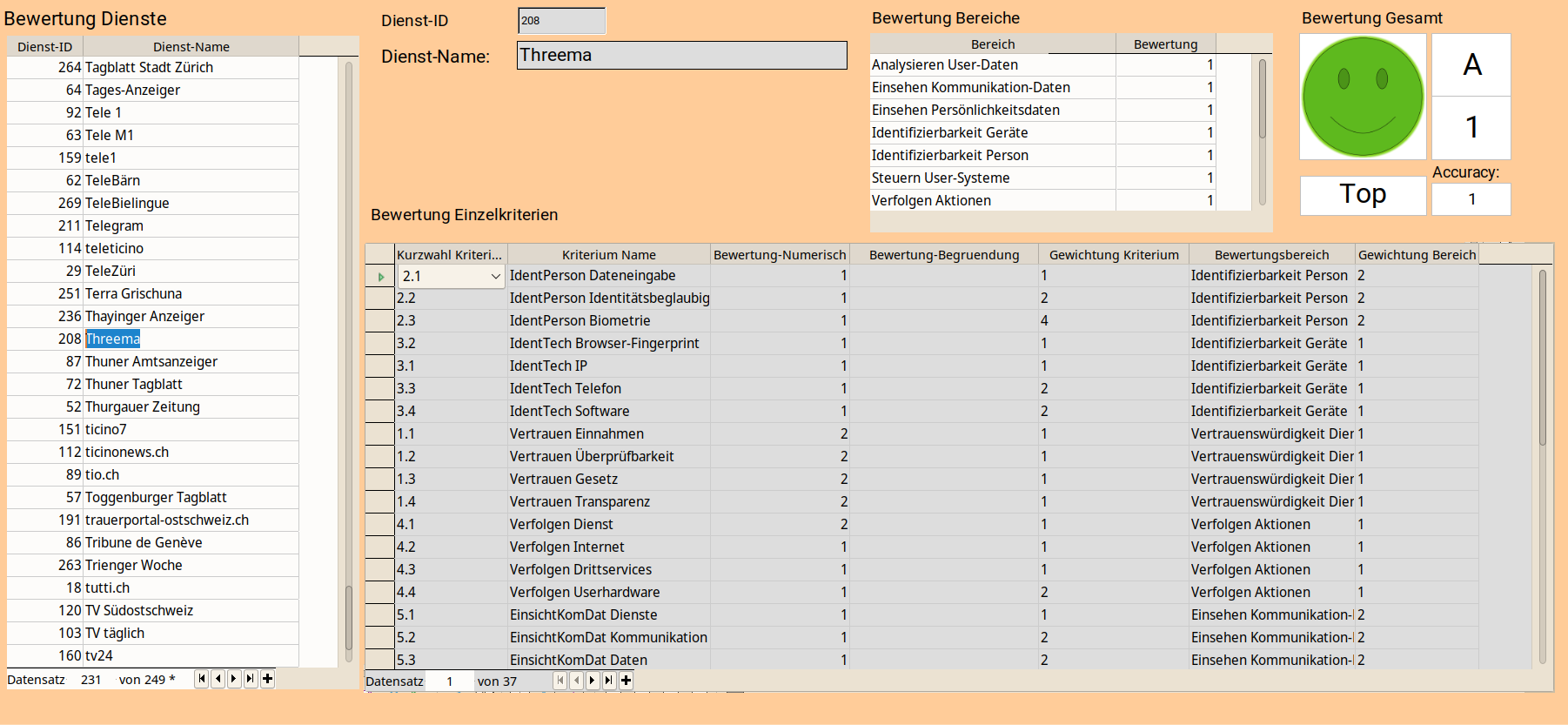Image resolution: width=1568 pixels, height=725 pixels.
Task: Click the Bewertung-Numerisch column header
Action: [x=779, y=255]
